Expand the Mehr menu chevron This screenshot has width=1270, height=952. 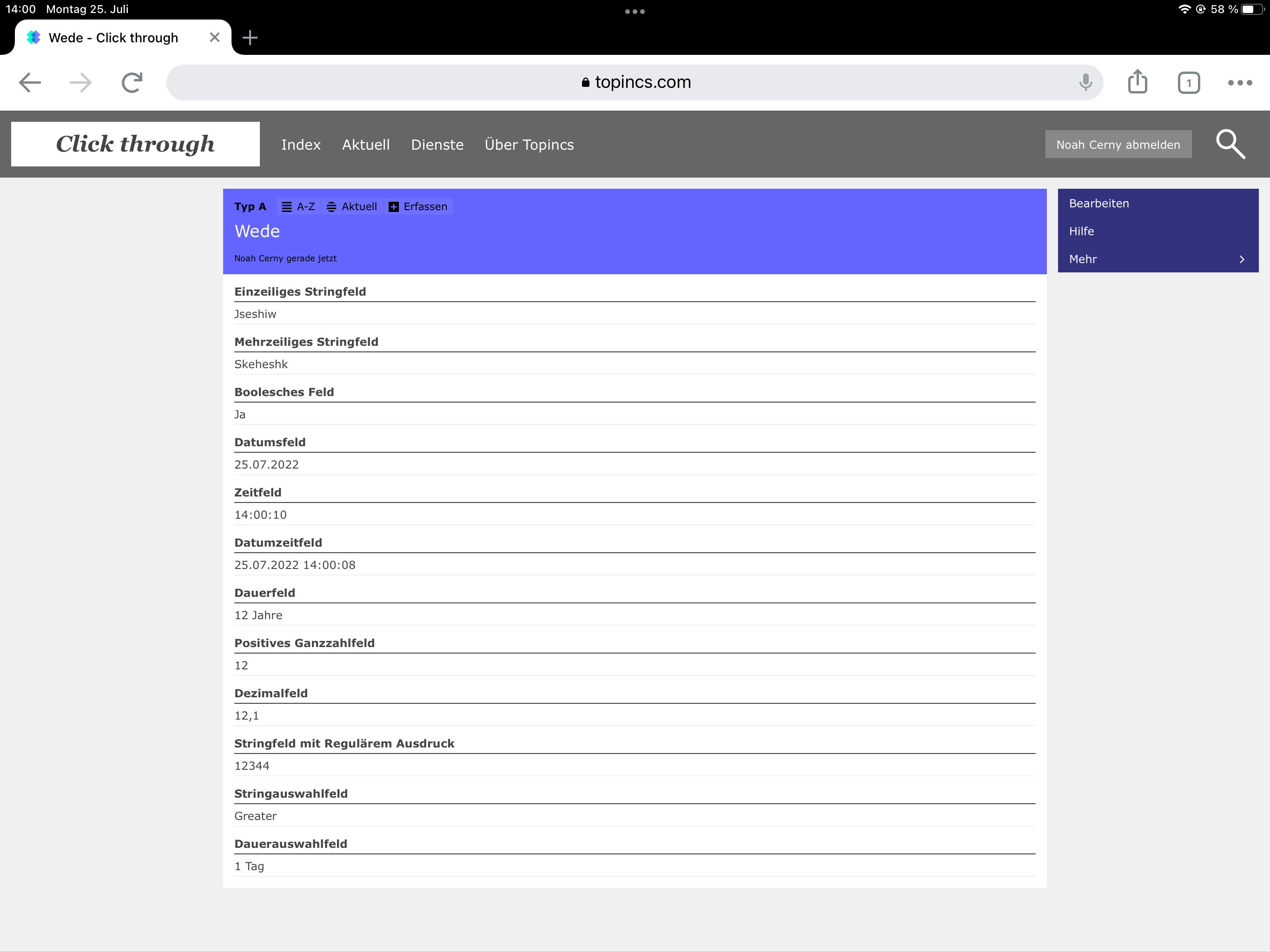click(x=1241, y=259)
